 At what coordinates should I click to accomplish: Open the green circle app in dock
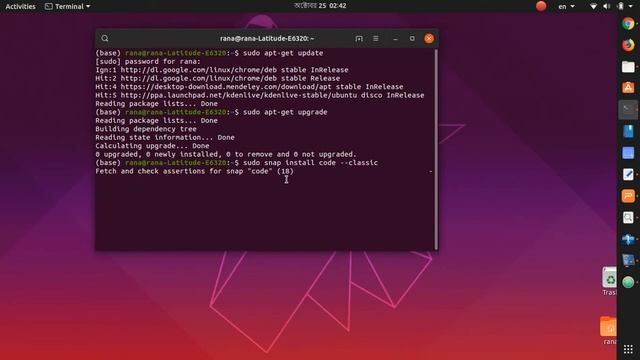(628, 282)
